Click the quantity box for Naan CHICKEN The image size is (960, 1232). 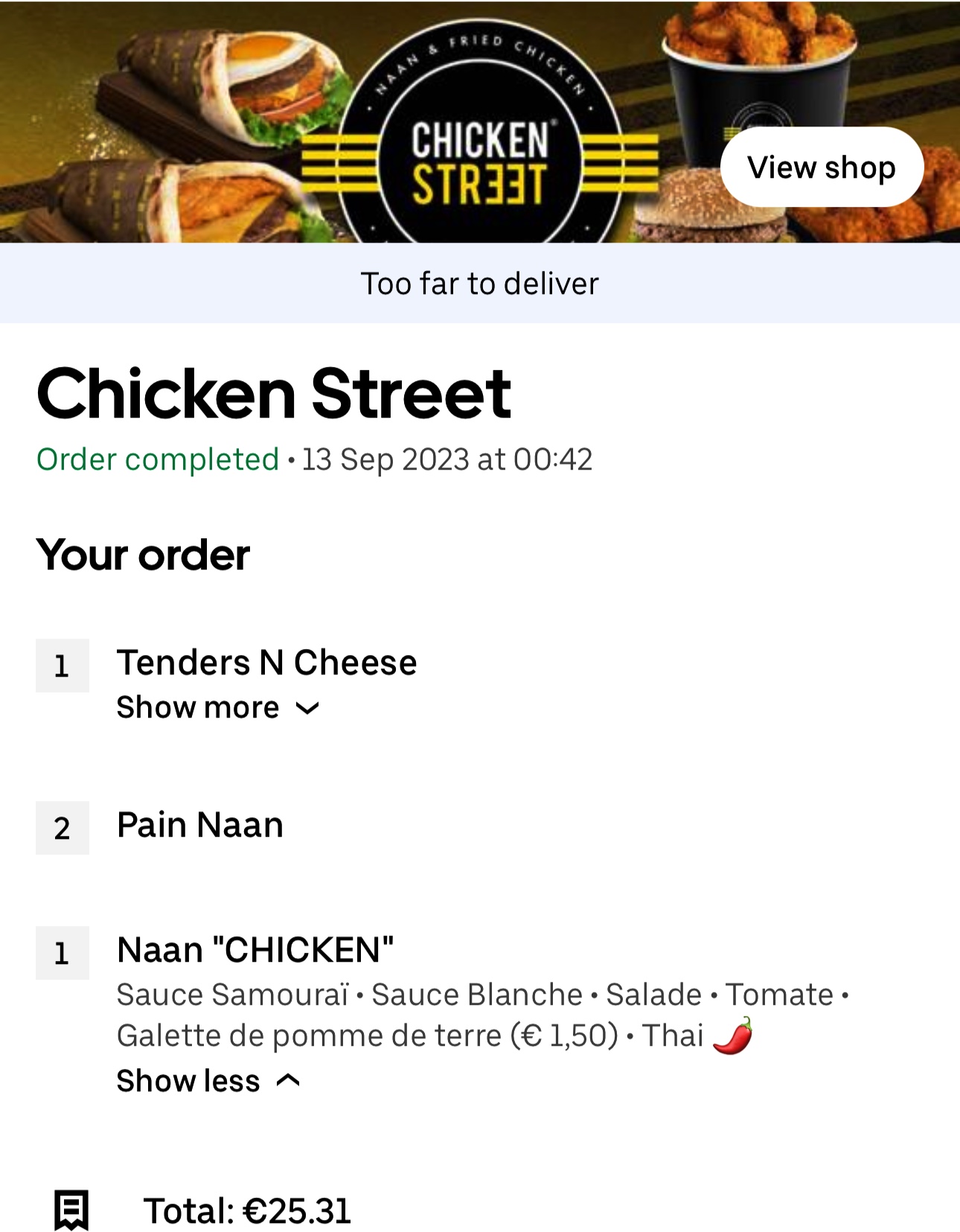(63, 953)
